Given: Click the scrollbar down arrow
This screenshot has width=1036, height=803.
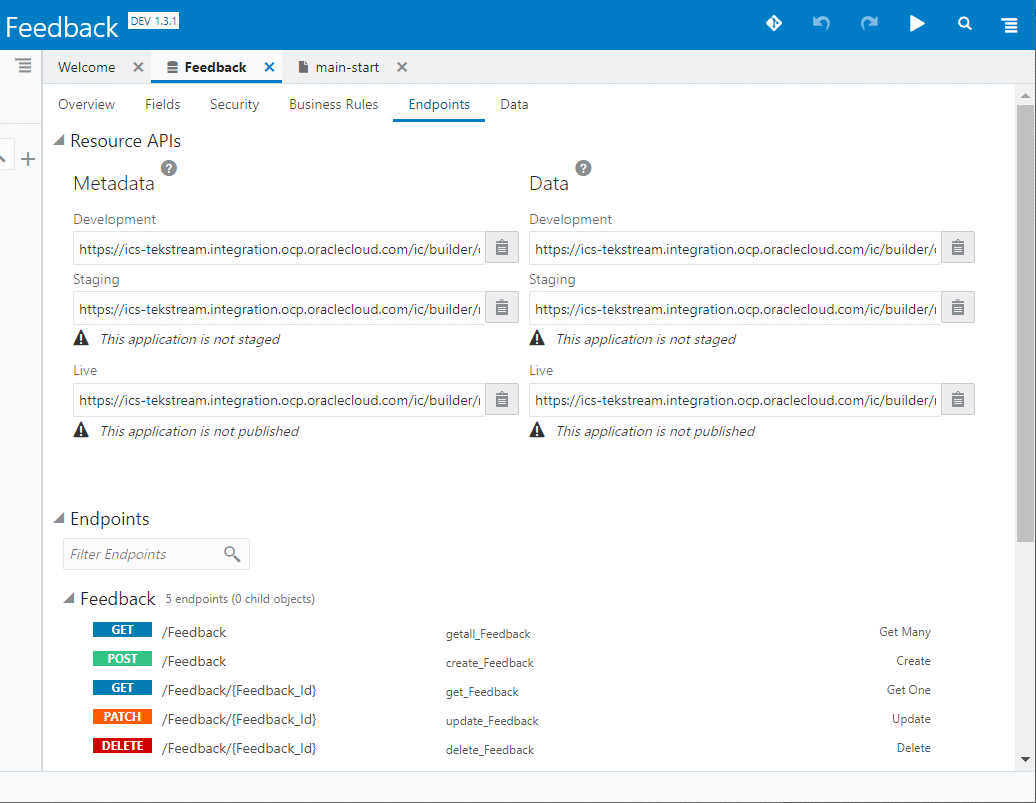Looking at the screenshot, I should point(1025,759).
